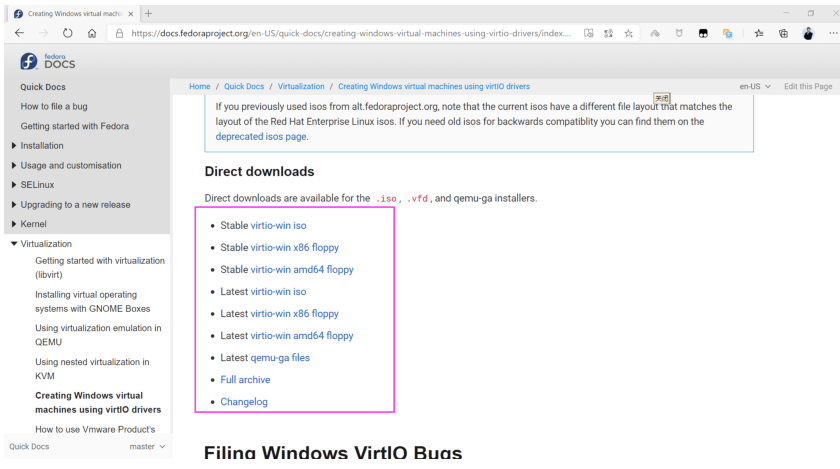This screenshot has width=840, height=469.
Task: Open the en-US language dropdown
Action: 755,86
